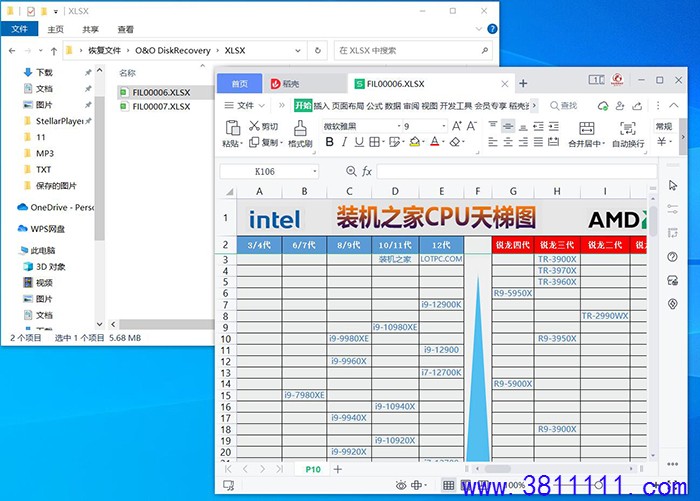Expand the K106 name box dropdown

(x=315, y=171)
